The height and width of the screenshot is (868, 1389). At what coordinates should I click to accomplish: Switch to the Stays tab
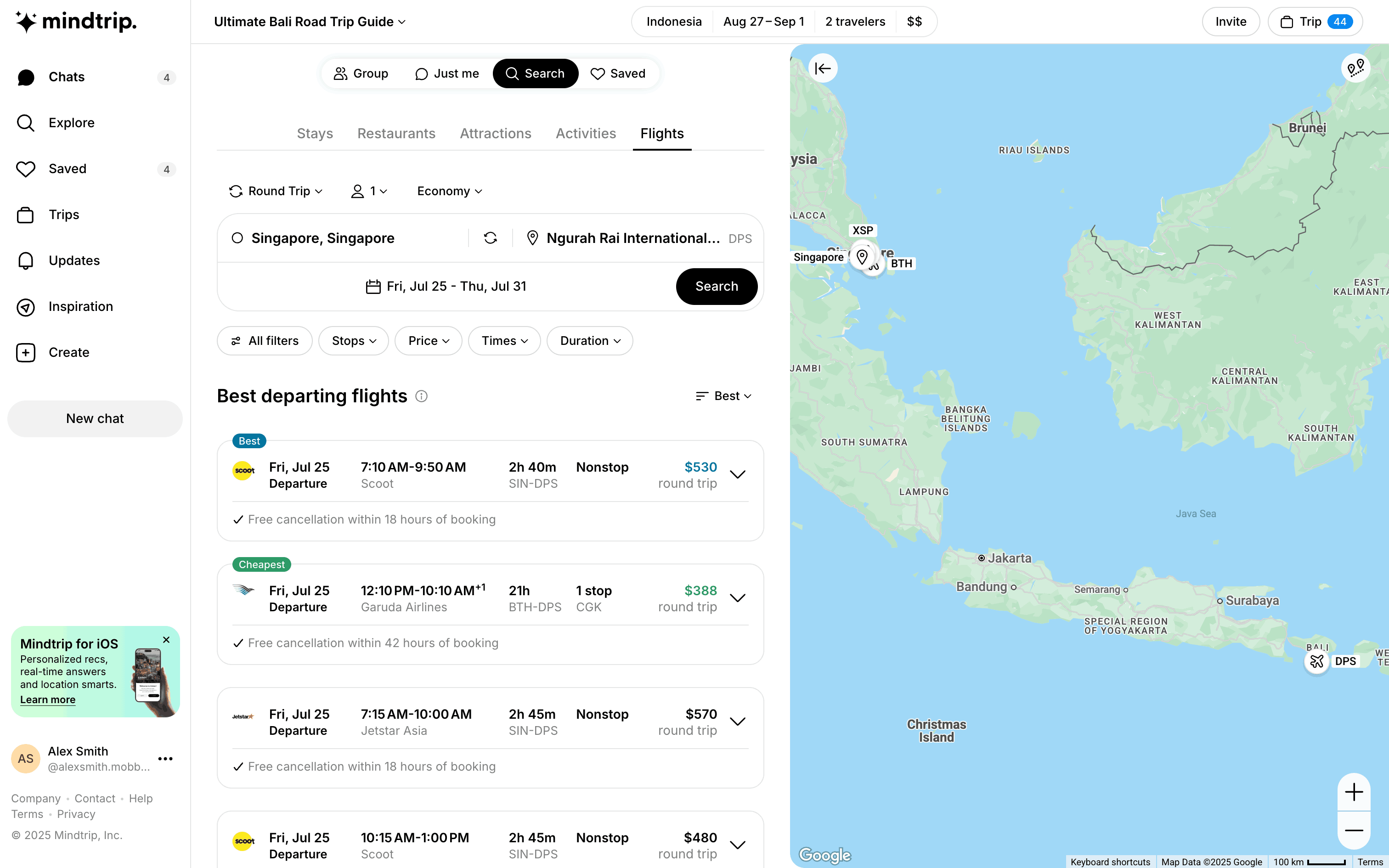[315, 134]
